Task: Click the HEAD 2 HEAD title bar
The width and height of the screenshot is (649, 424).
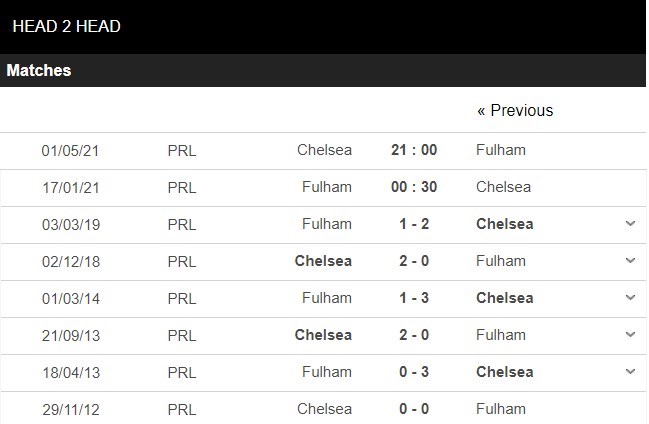Action: [66, 27]
